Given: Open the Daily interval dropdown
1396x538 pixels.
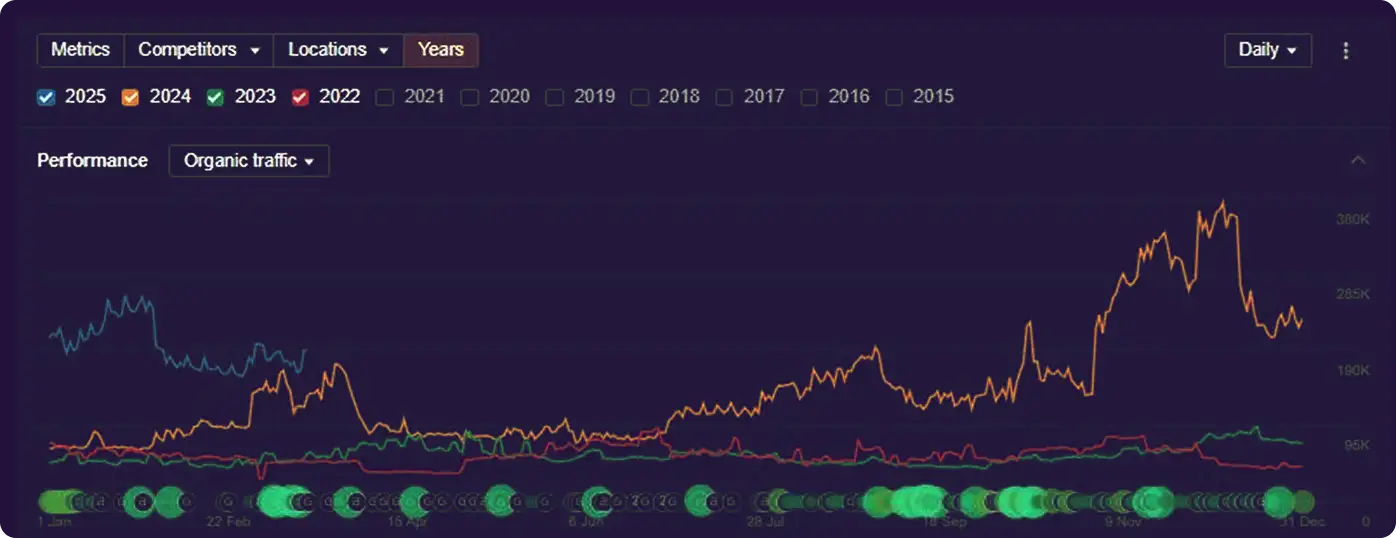Looking at the screenshot, I should tap(1267, 50).
